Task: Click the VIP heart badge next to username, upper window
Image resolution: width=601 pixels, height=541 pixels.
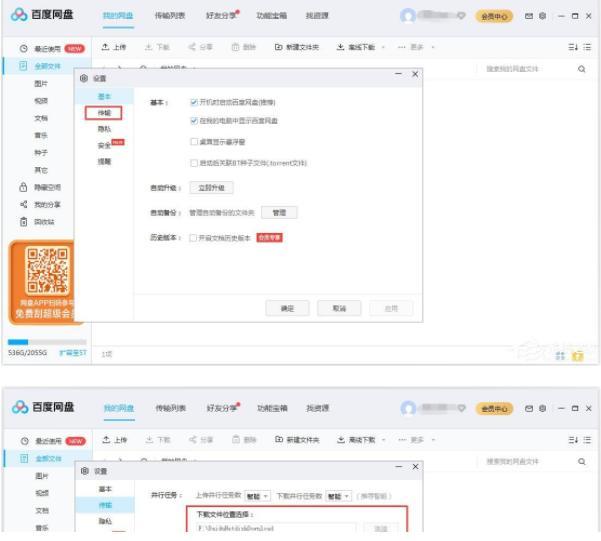Action: coord(461,16)
